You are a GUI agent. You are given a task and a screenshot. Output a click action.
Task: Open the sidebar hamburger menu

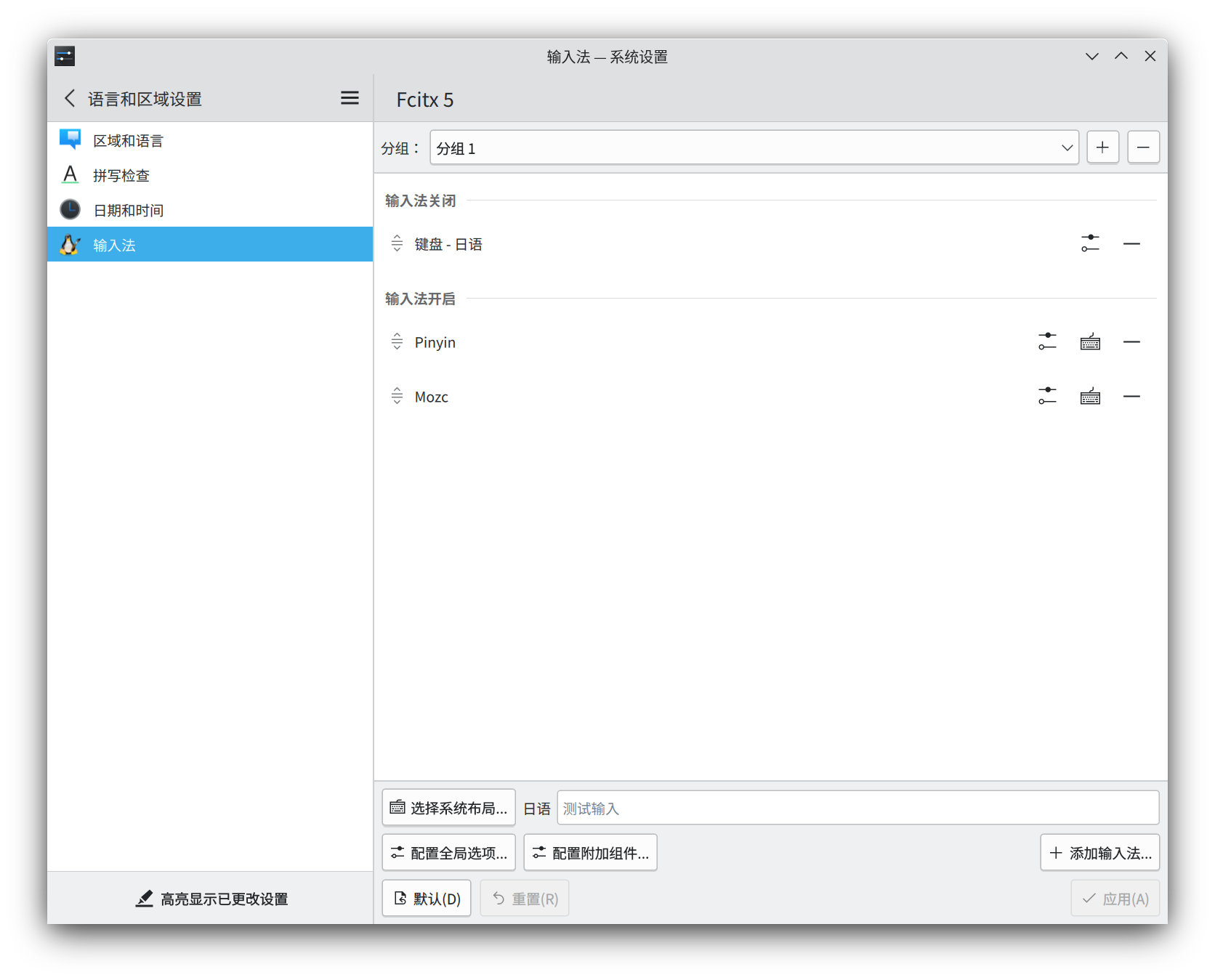coord(350,98)
